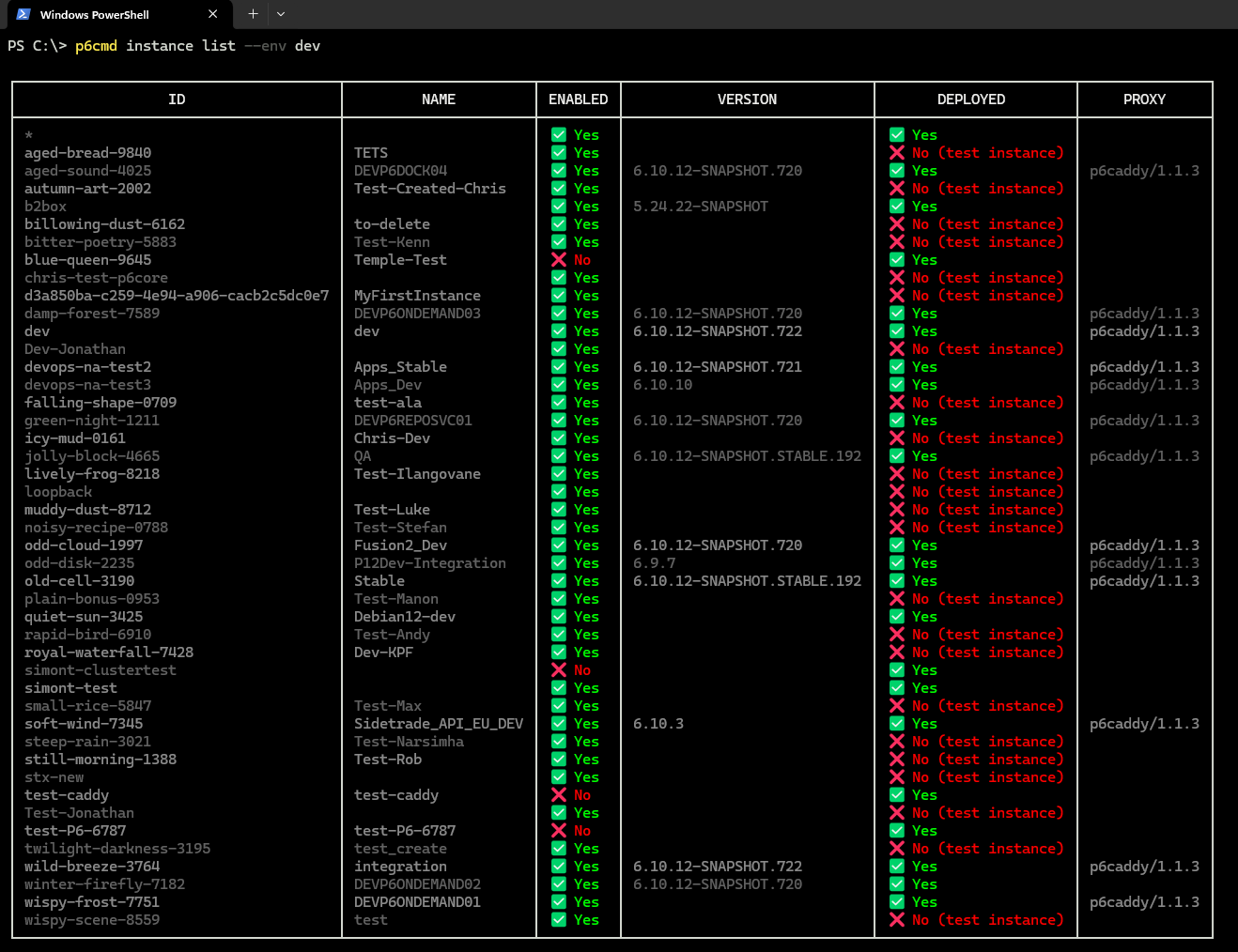Select ID chris-test-p6core
The height and width of the screenshot is (952, 1238).
tap(96, 278)
